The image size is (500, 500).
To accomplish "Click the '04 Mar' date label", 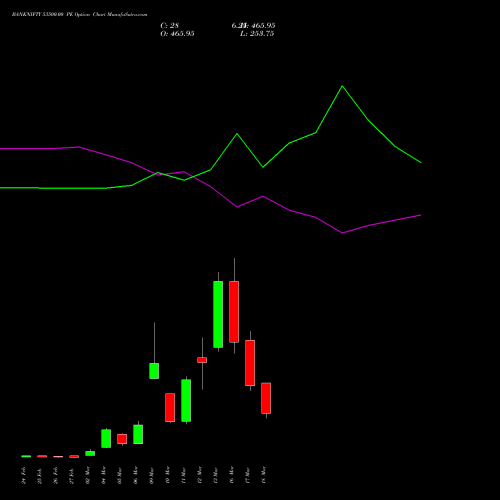I will pyautogui.click(x=104, y=475).
